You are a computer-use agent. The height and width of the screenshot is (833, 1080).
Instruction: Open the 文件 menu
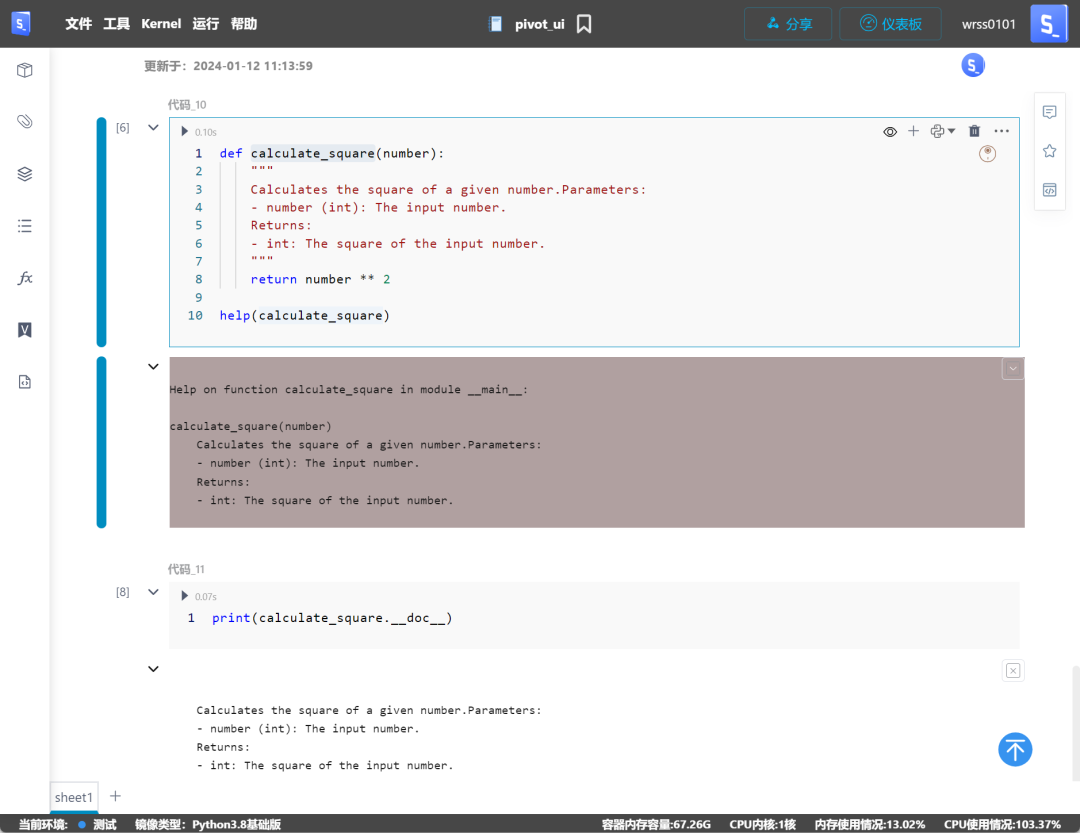tap(79, 24)
